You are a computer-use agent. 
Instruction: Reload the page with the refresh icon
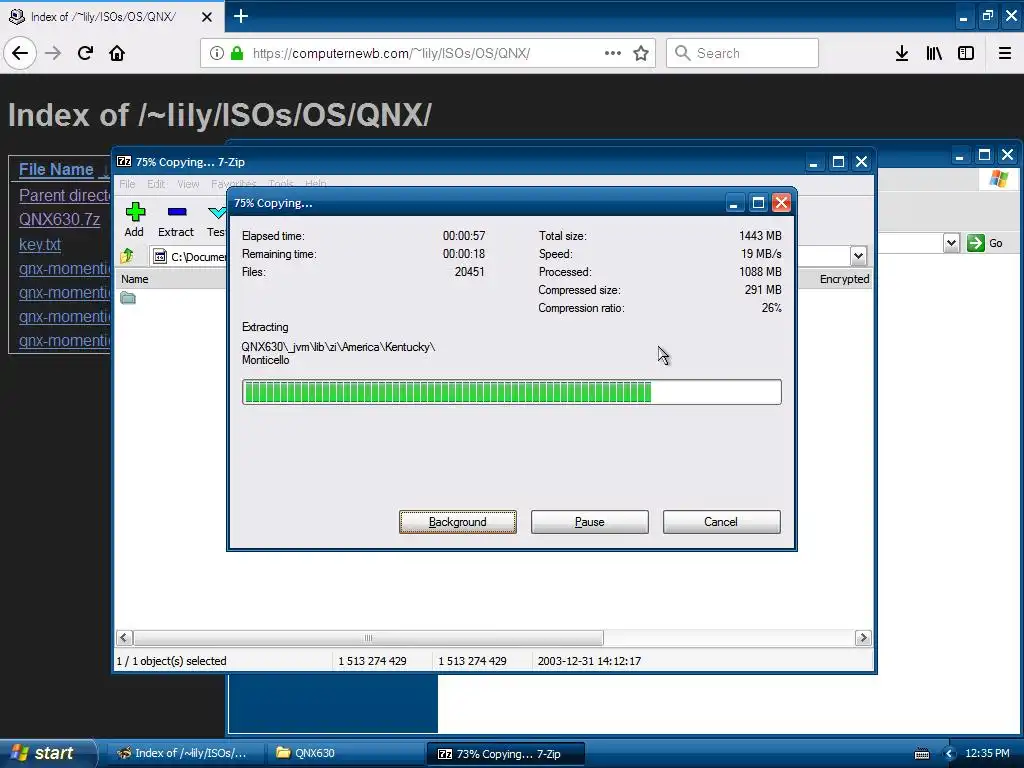click(x=85, y=53)
